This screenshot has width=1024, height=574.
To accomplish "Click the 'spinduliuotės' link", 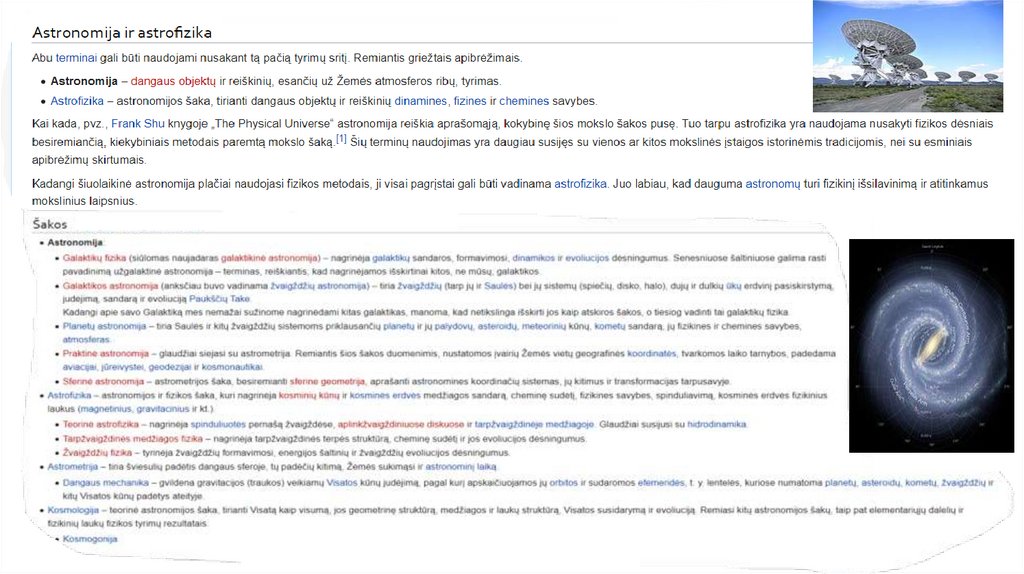I will [218, 424].
